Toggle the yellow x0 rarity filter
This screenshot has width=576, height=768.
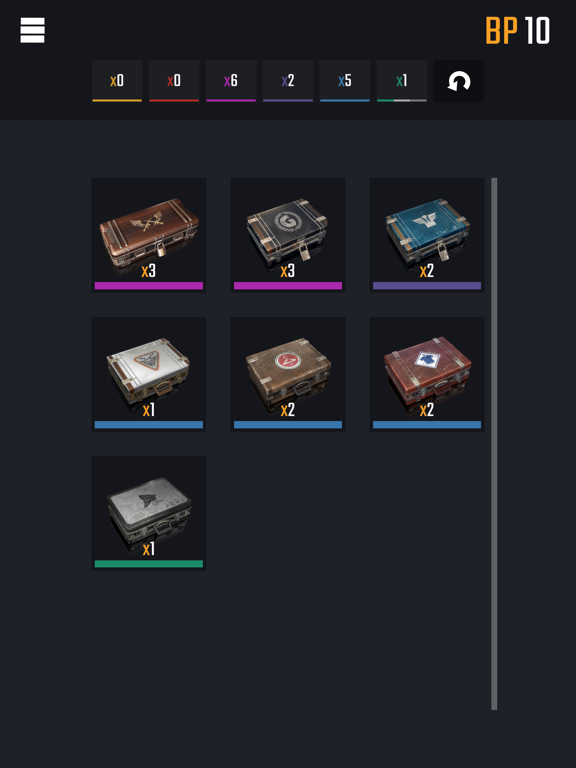tap(117, 81)
